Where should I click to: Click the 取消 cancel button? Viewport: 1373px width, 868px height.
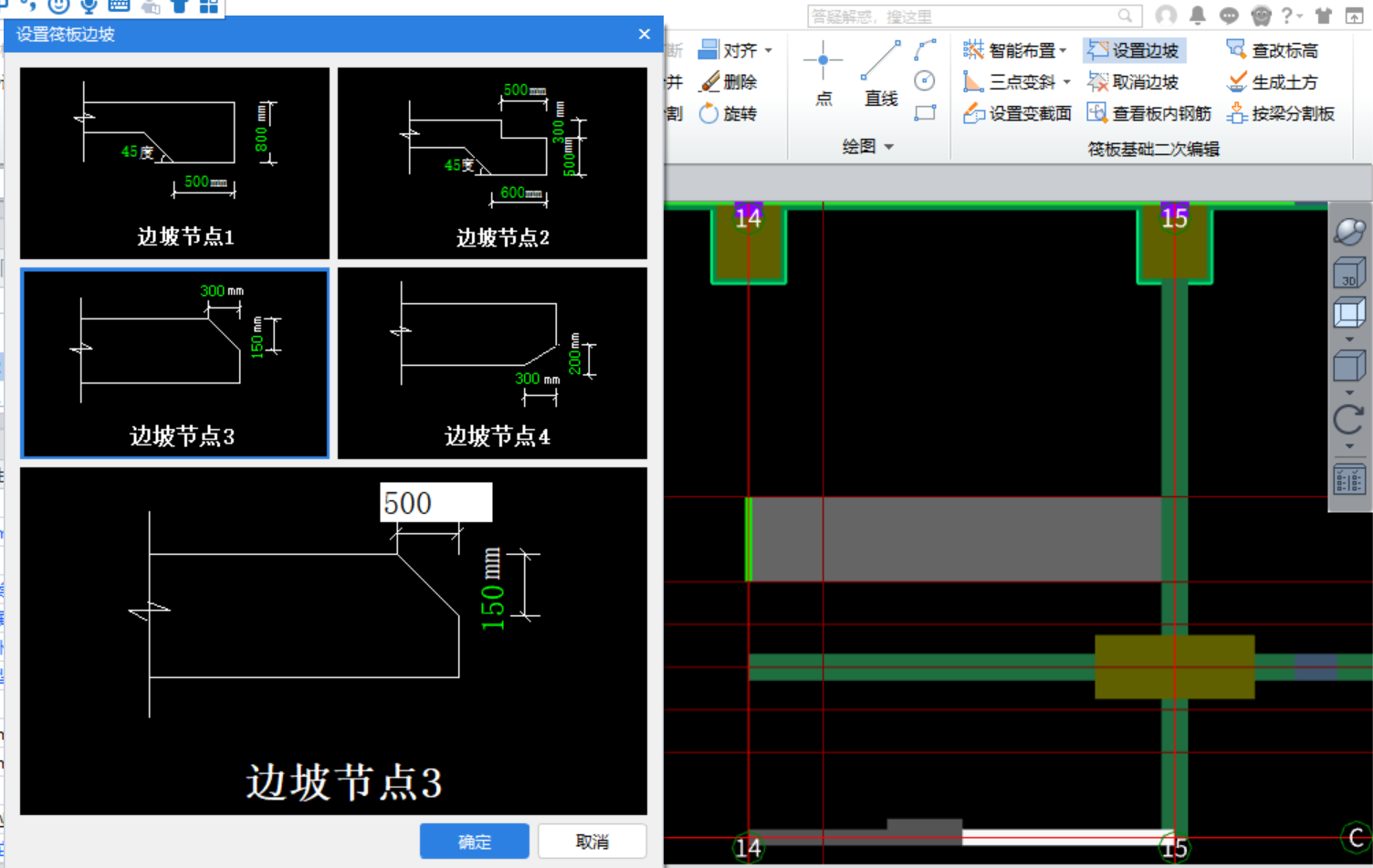(x=592, y=842)
